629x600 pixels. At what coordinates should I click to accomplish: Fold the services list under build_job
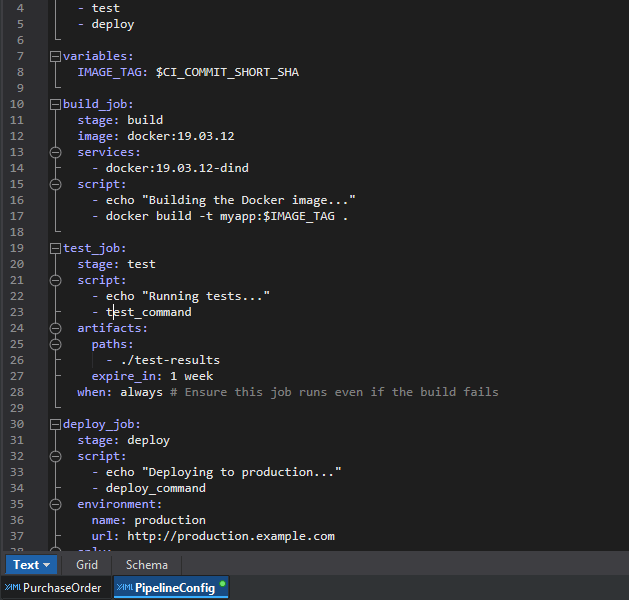(55, 152)
